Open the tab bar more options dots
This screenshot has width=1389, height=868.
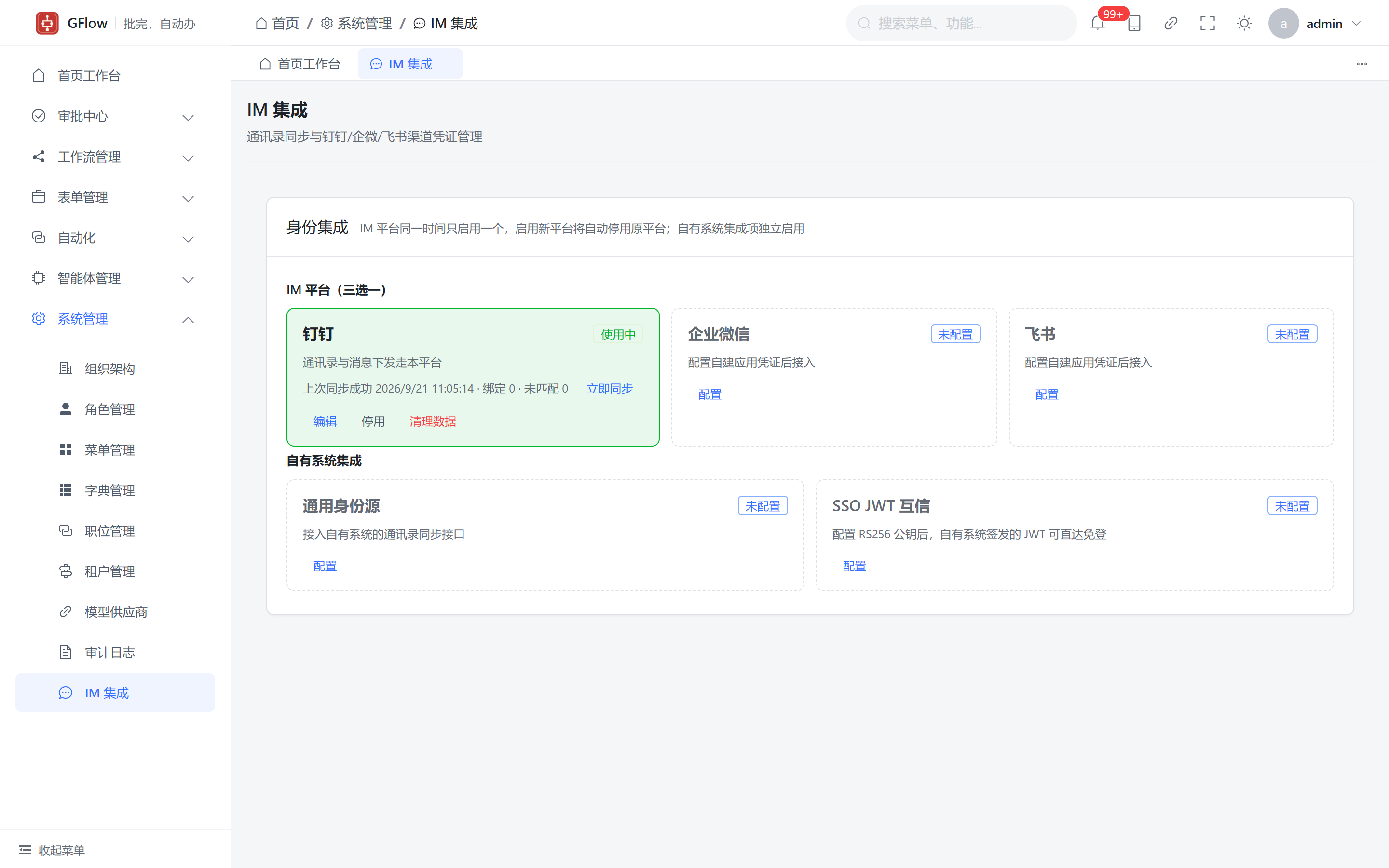1362,64
